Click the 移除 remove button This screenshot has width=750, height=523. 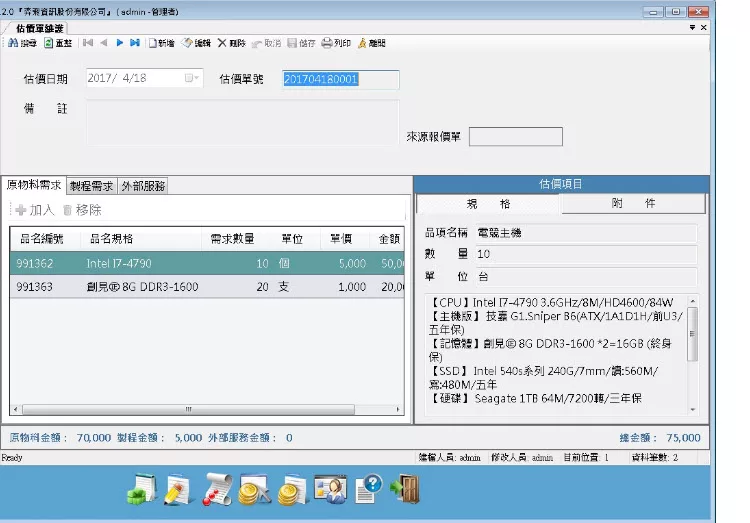coord(82,211)
